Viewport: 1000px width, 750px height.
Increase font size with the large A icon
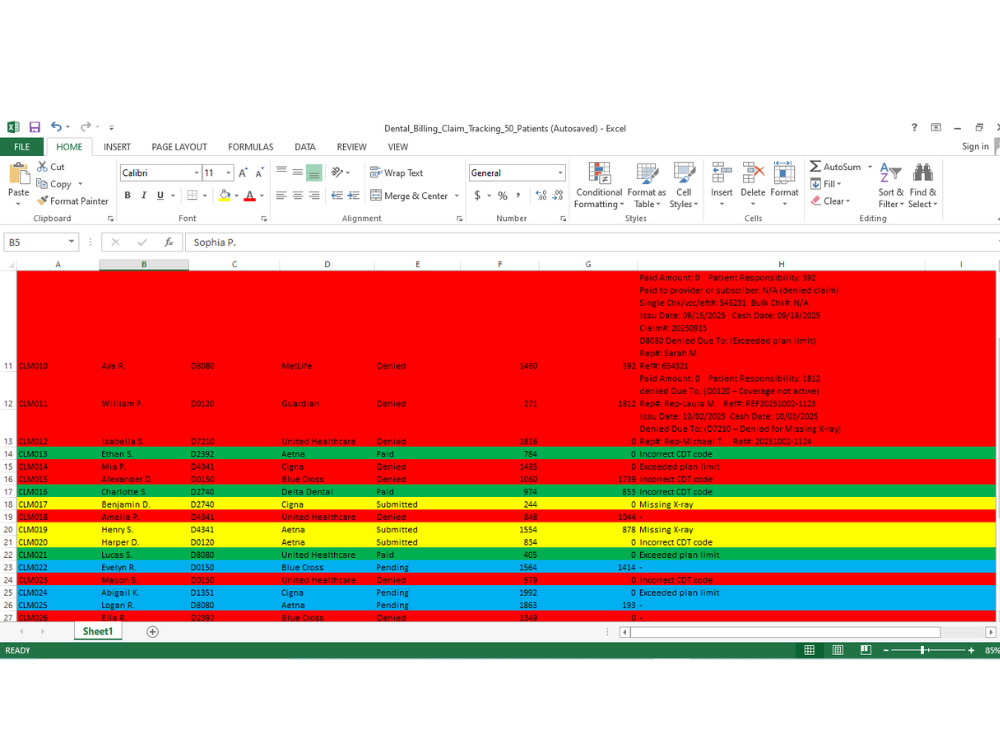(243, 173)
